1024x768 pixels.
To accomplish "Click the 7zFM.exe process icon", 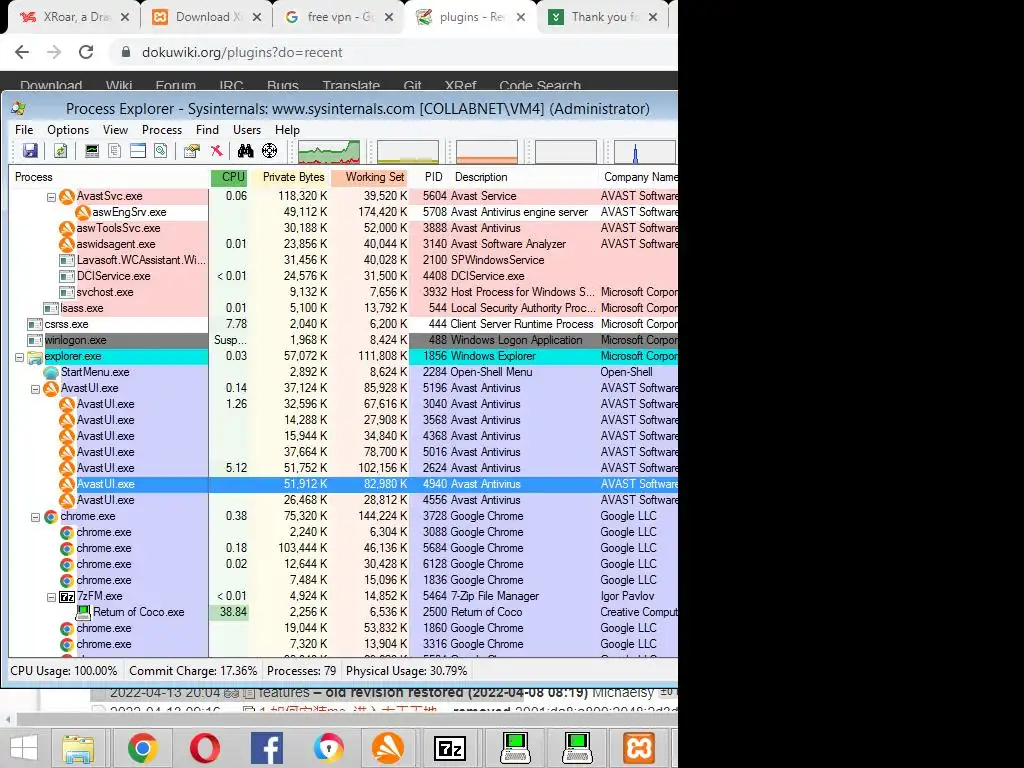I will tap(67, 596).
